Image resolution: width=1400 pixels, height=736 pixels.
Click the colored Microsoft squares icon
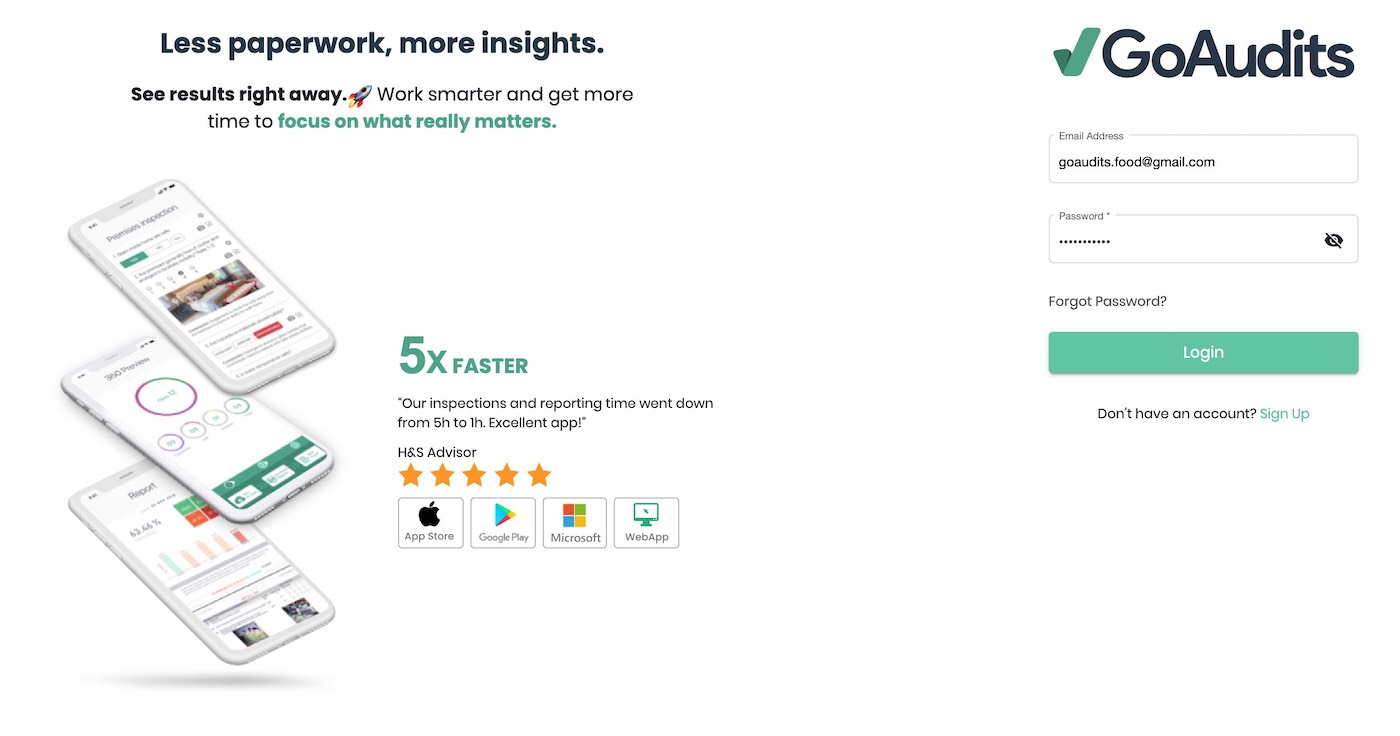(574, 514)
